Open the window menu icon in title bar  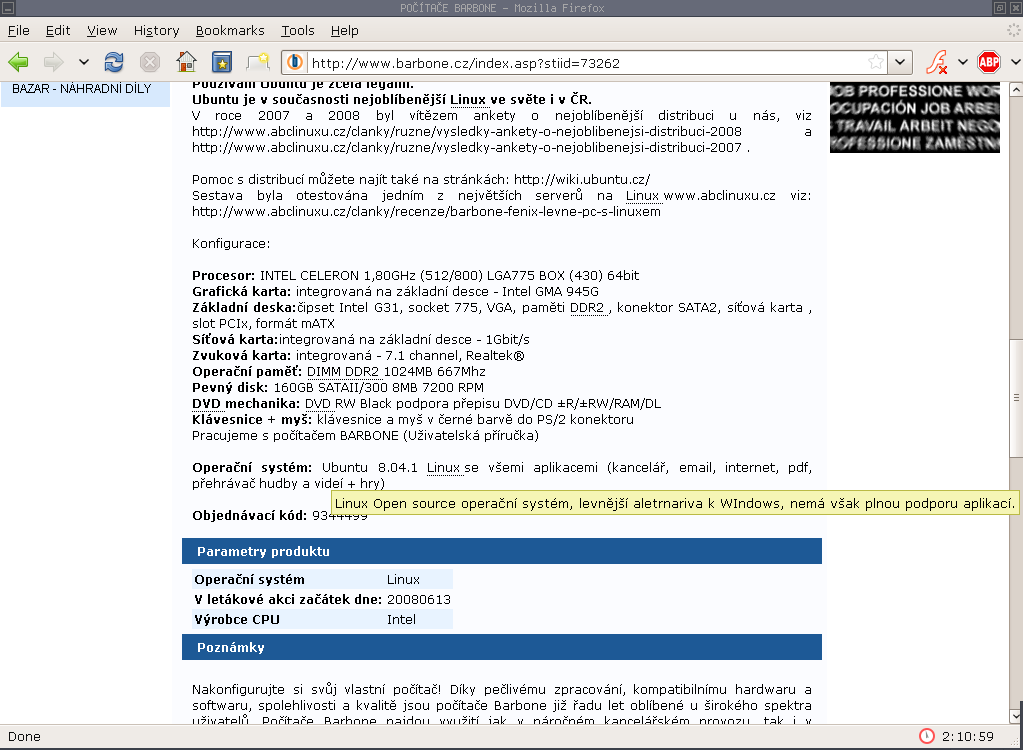pyautogui.click(x=8, y=8)
